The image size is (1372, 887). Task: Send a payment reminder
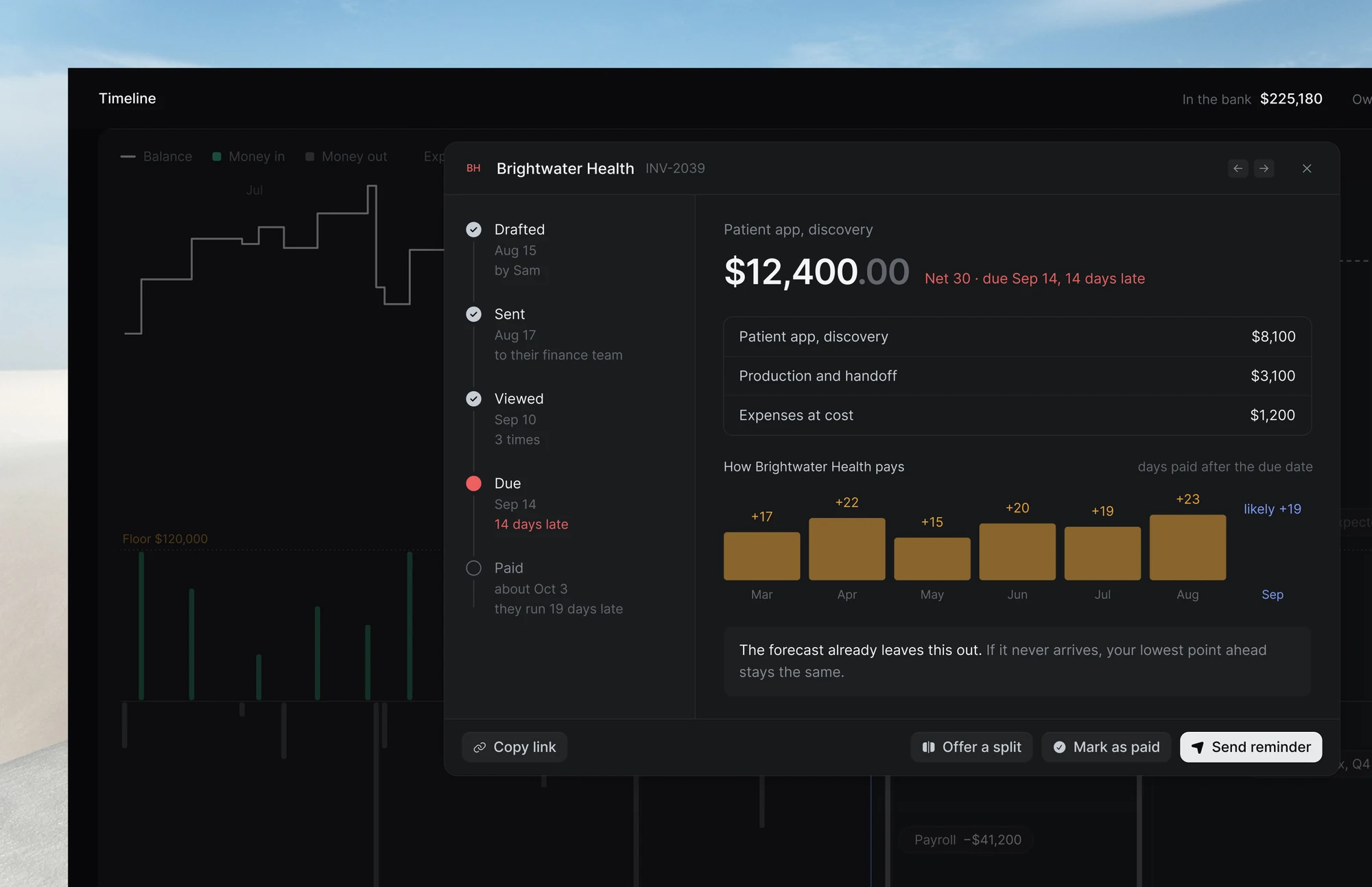click(1251, 747)
